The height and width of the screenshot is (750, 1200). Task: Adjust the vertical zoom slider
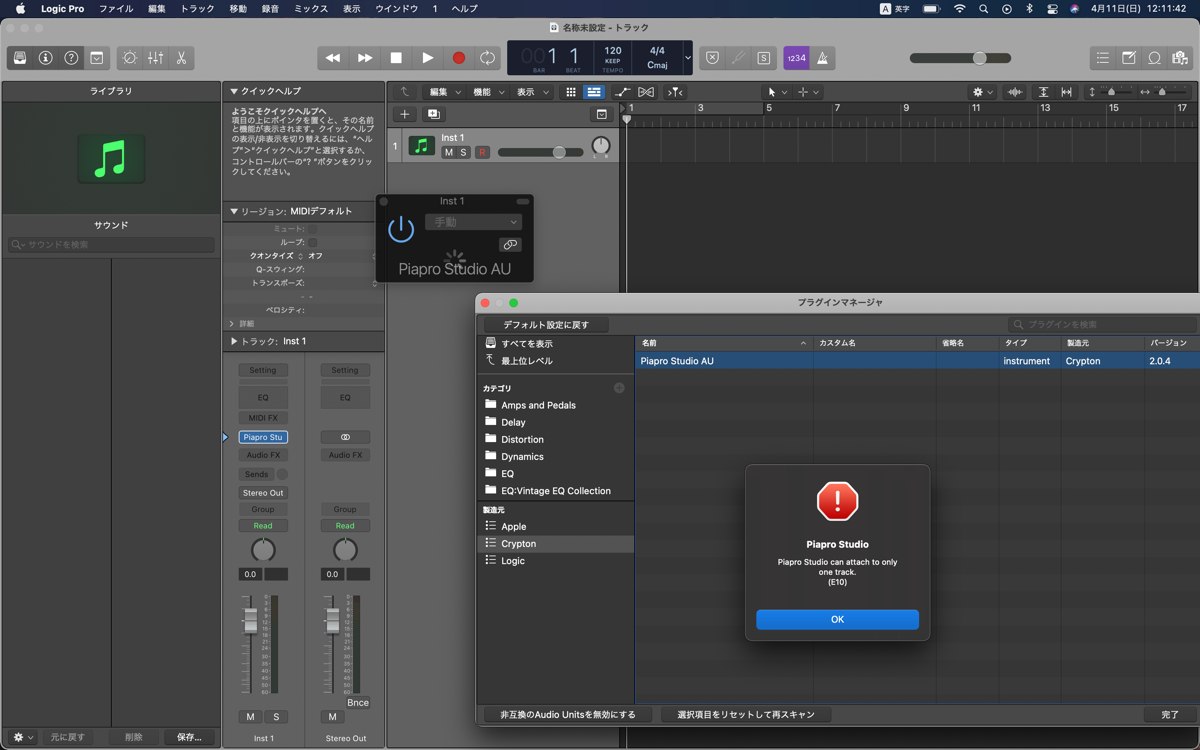point(1111,92)
